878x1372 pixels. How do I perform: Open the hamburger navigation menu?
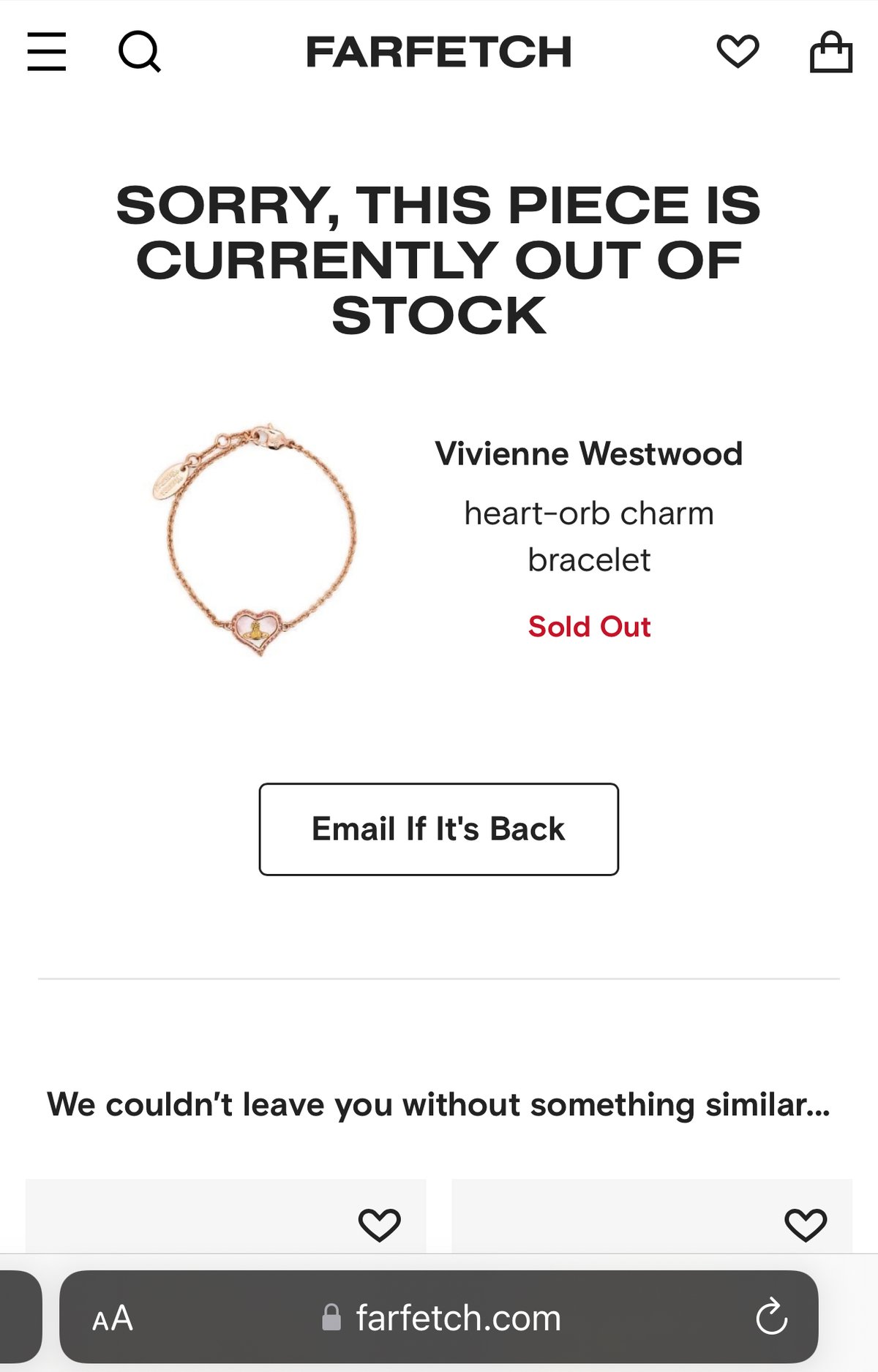47,51
